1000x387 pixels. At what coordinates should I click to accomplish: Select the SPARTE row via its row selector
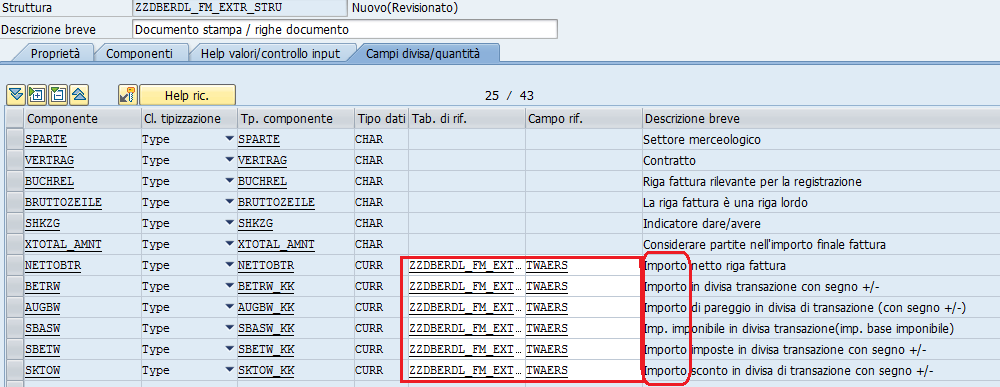(15, 139)
